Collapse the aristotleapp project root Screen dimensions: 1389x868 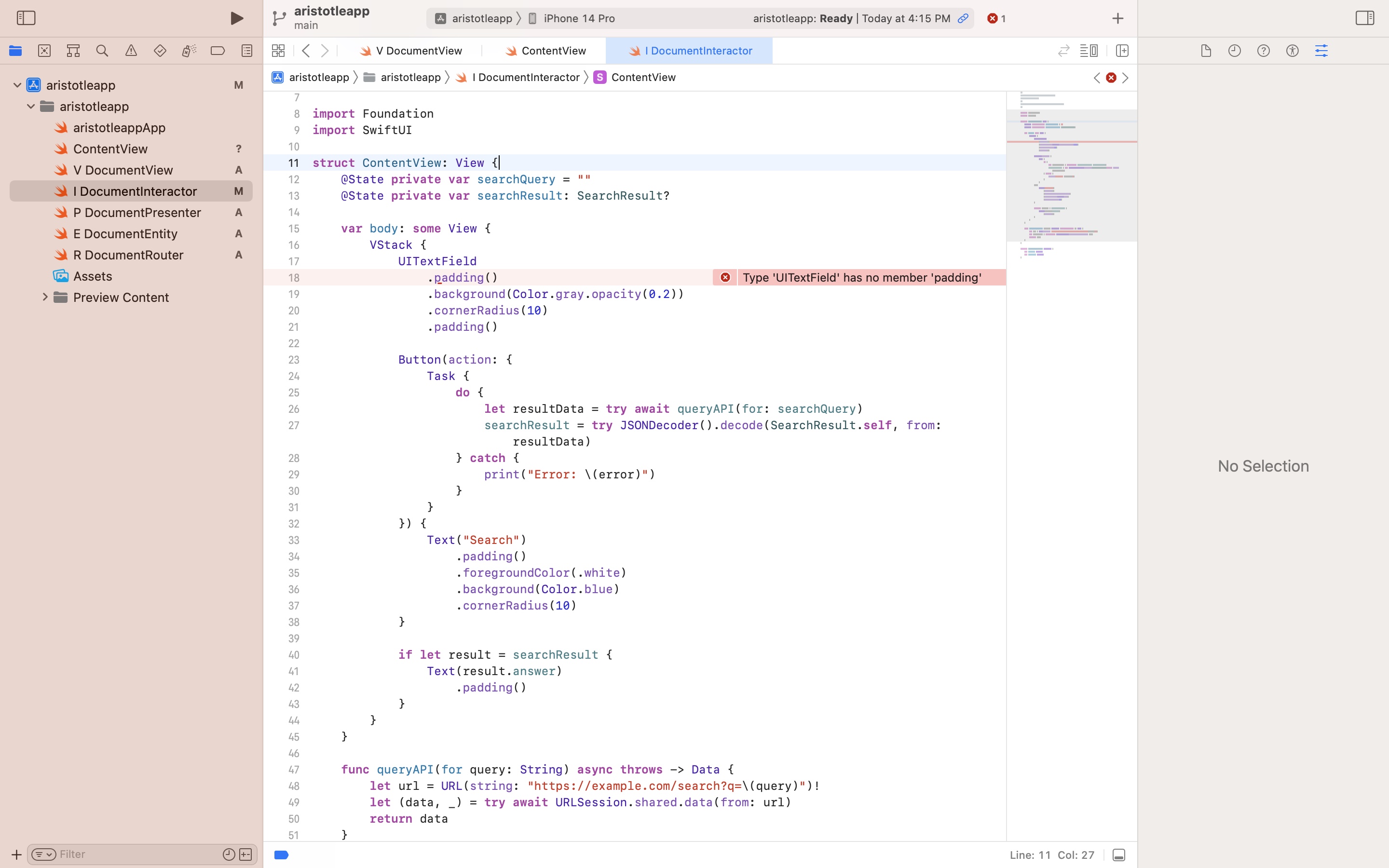pyautogui.click(x=17, y=85)
